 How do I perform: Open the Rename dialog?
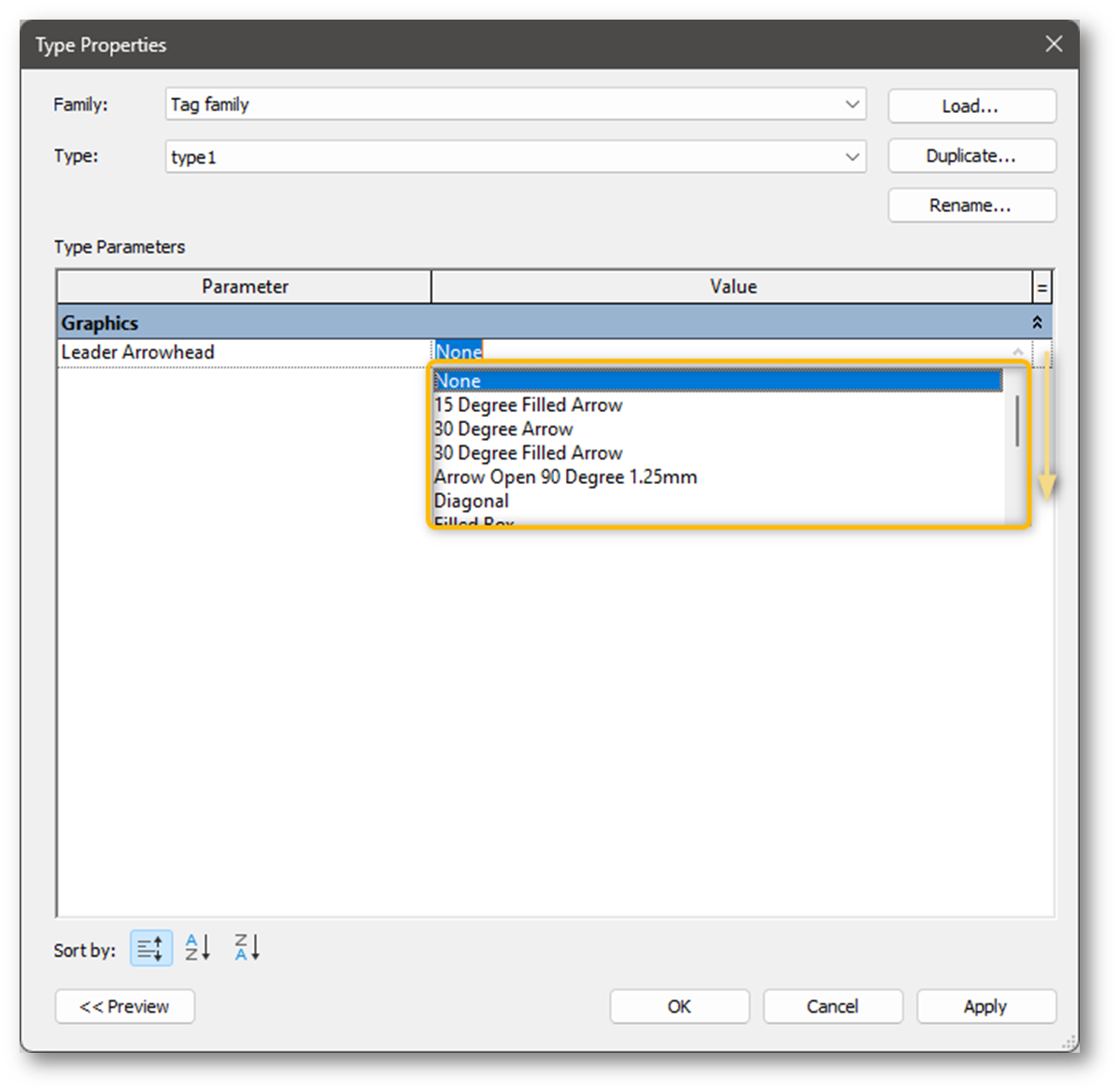click(x=971, y=206)
